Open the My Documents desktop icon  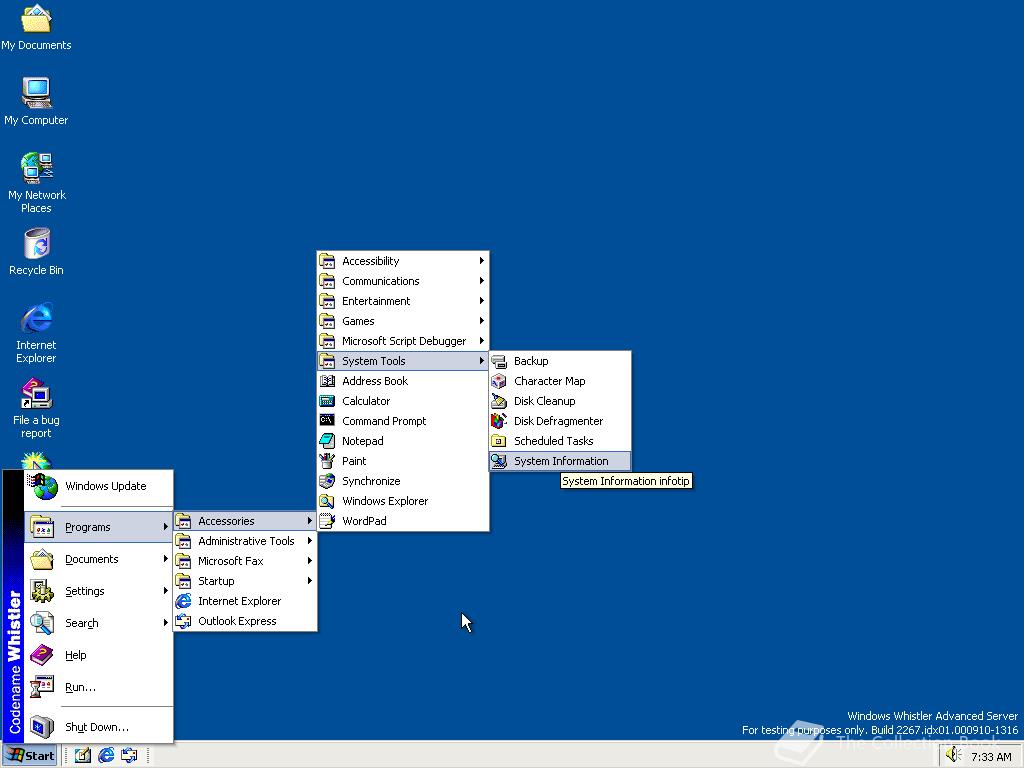pyautogui.click(x=36, y=27)
